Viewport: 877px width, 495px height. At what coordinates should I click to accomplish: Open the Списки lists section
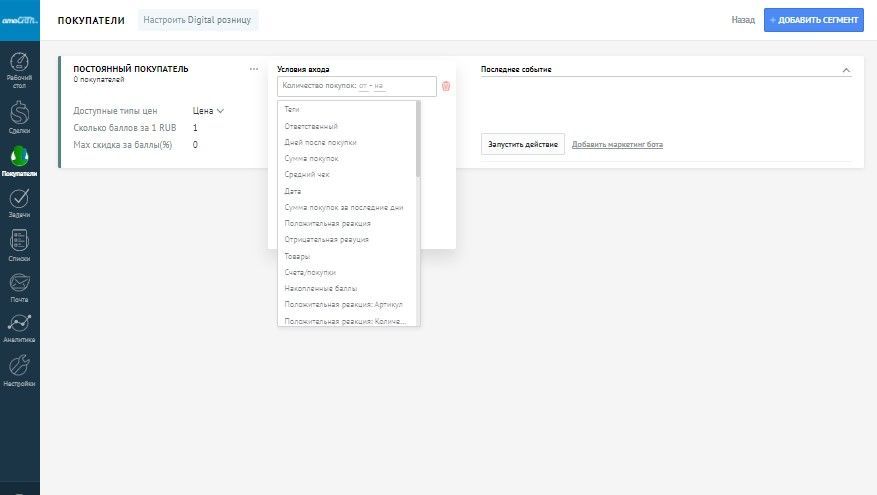tap(20, 246)
